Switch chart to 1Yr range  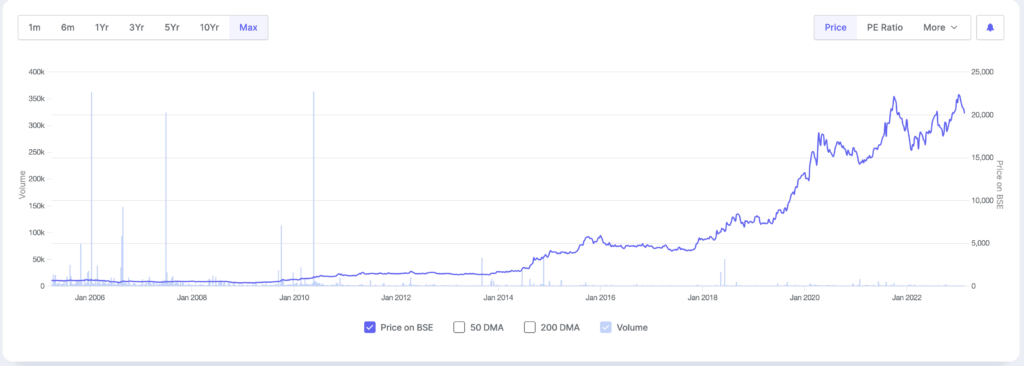click(x=102, y=27)
